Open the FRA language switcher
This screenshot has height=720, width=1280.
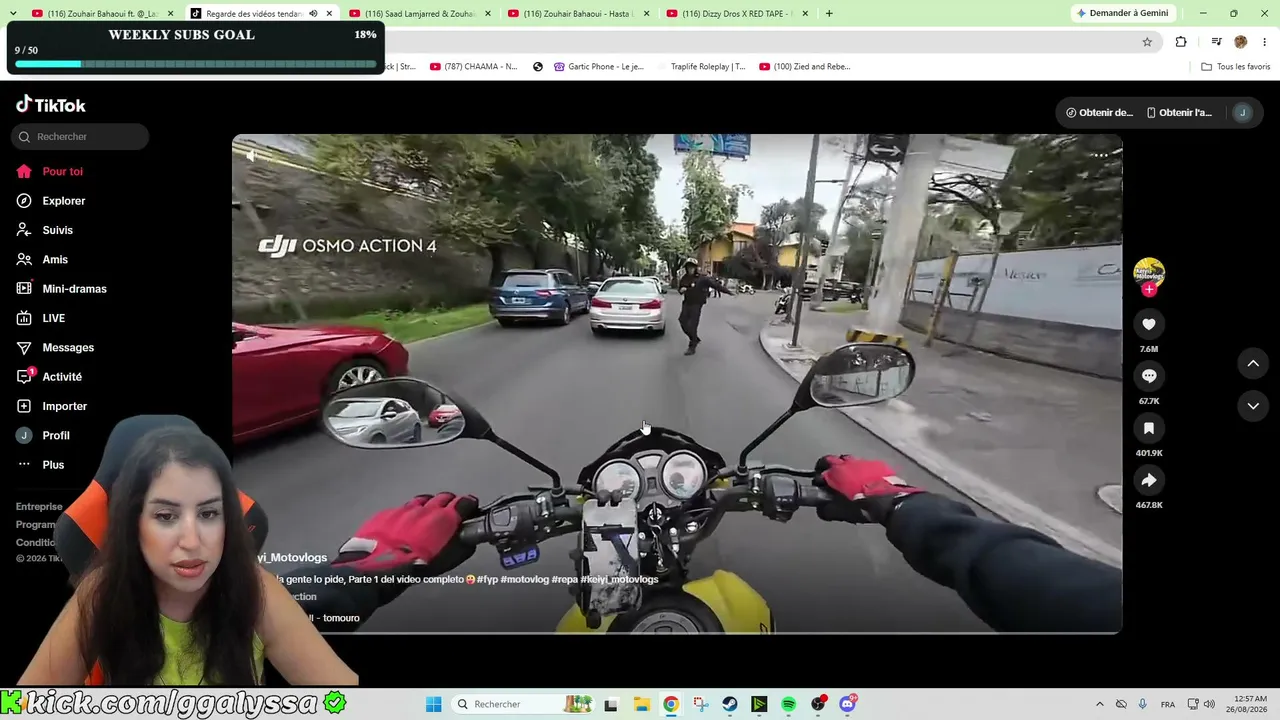tap(1168, 704)
